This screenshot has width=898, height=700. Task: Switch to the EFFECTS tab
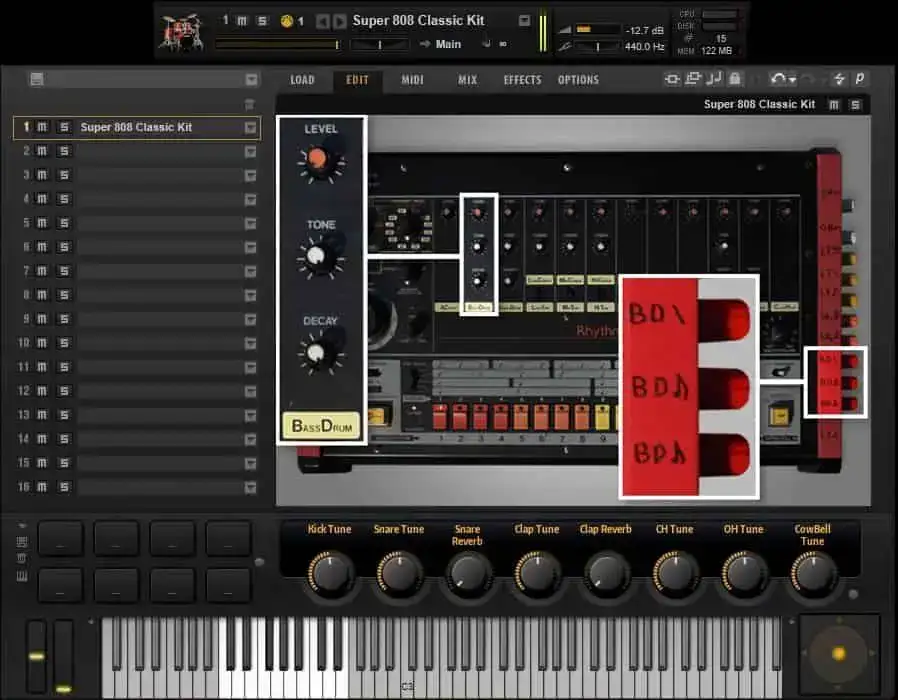point(522,80)
